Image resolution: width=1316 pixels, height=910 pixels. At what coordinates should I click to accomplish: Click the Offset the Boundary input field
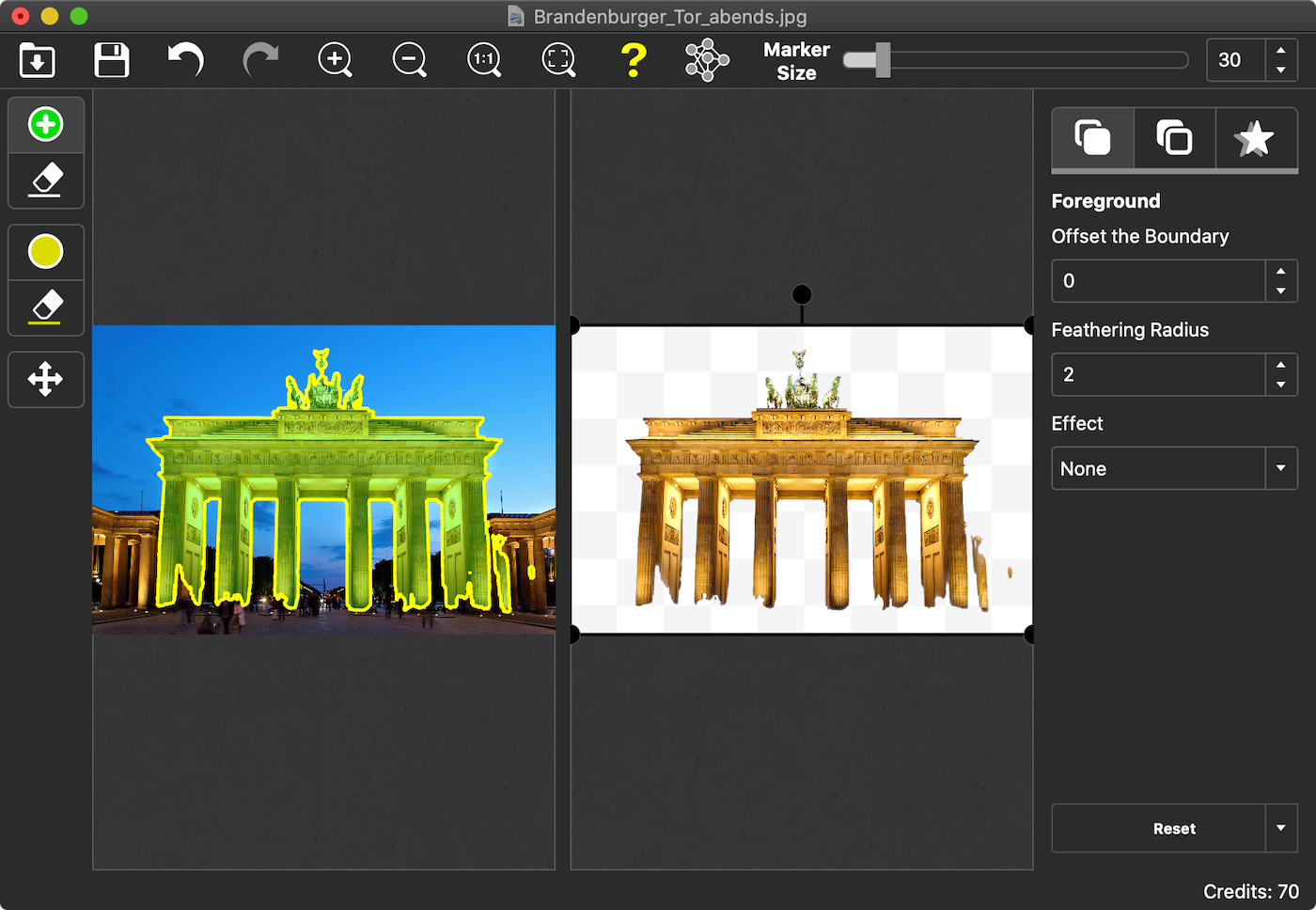(x=1158, y=281)
